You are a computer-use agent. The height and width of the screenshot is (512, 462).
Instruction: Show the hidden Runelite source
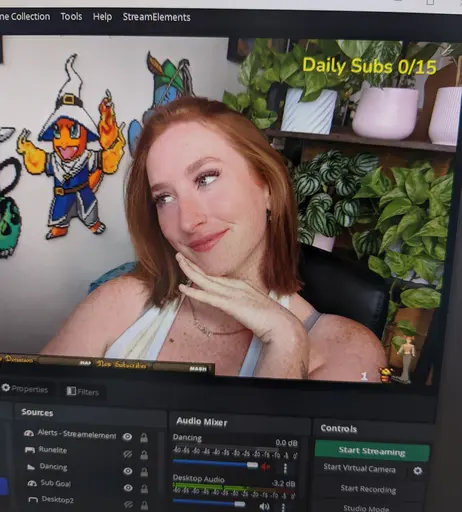point(127,454)
